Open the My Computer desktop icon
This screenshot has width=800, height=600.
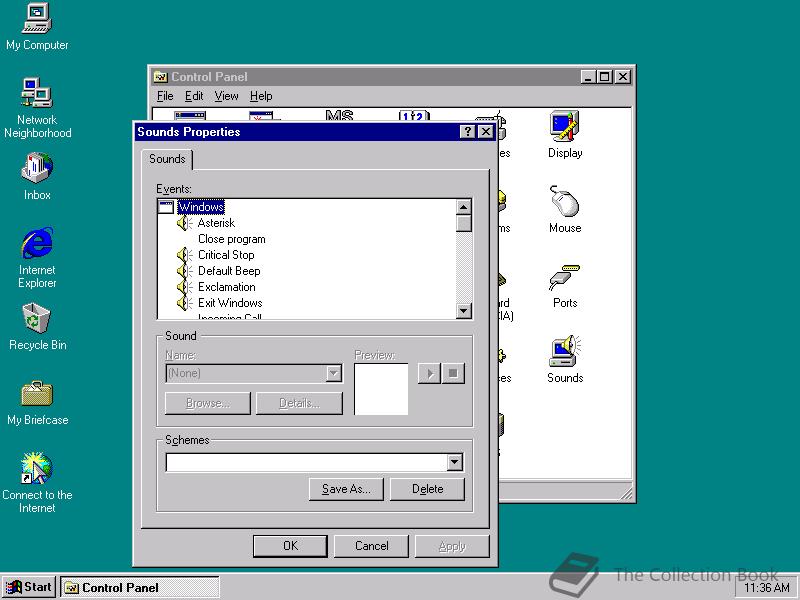point(37,27)
